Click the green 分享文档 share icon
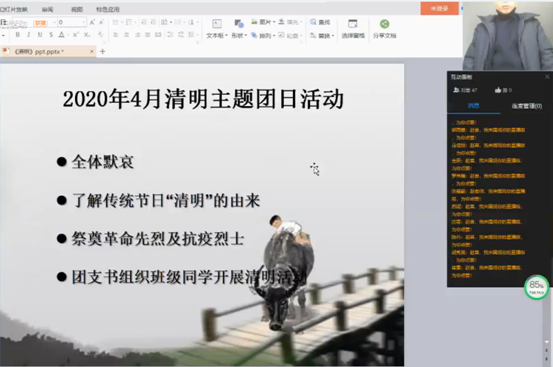Screen dimensions: 553x367 point(384,24)
